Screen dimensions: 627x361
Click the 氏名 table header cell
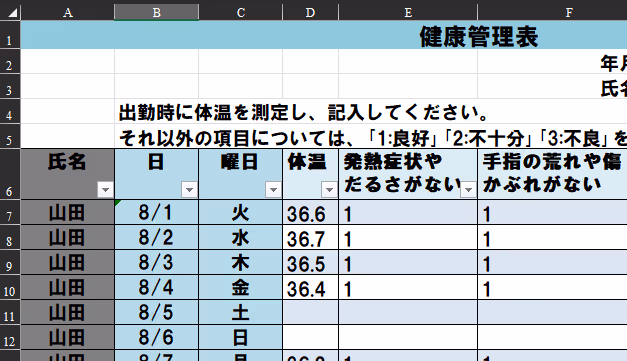[68, 174]
